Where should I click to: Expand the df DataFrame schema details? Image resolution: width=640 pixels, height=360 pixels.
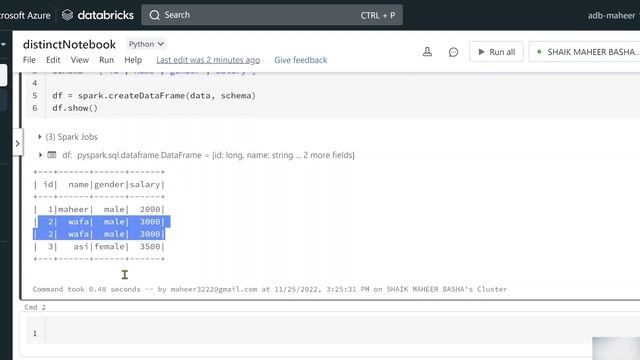40,155
